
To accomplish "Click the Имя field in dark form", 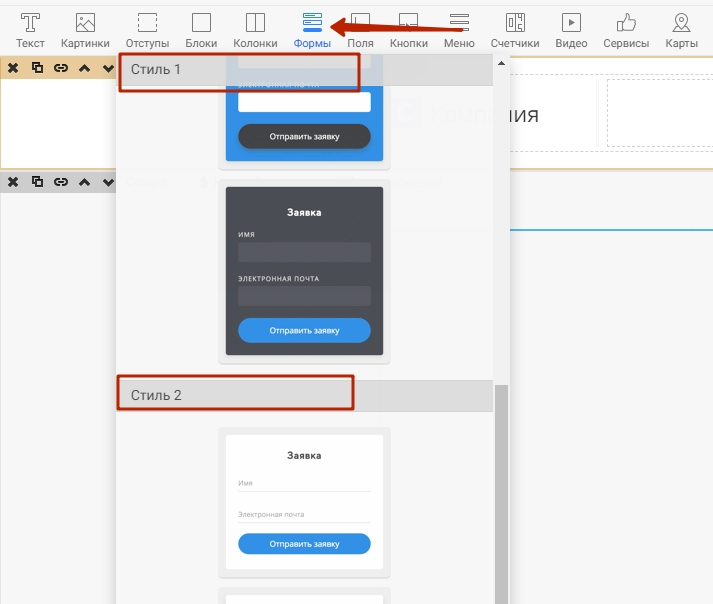I will coord(304,252).
